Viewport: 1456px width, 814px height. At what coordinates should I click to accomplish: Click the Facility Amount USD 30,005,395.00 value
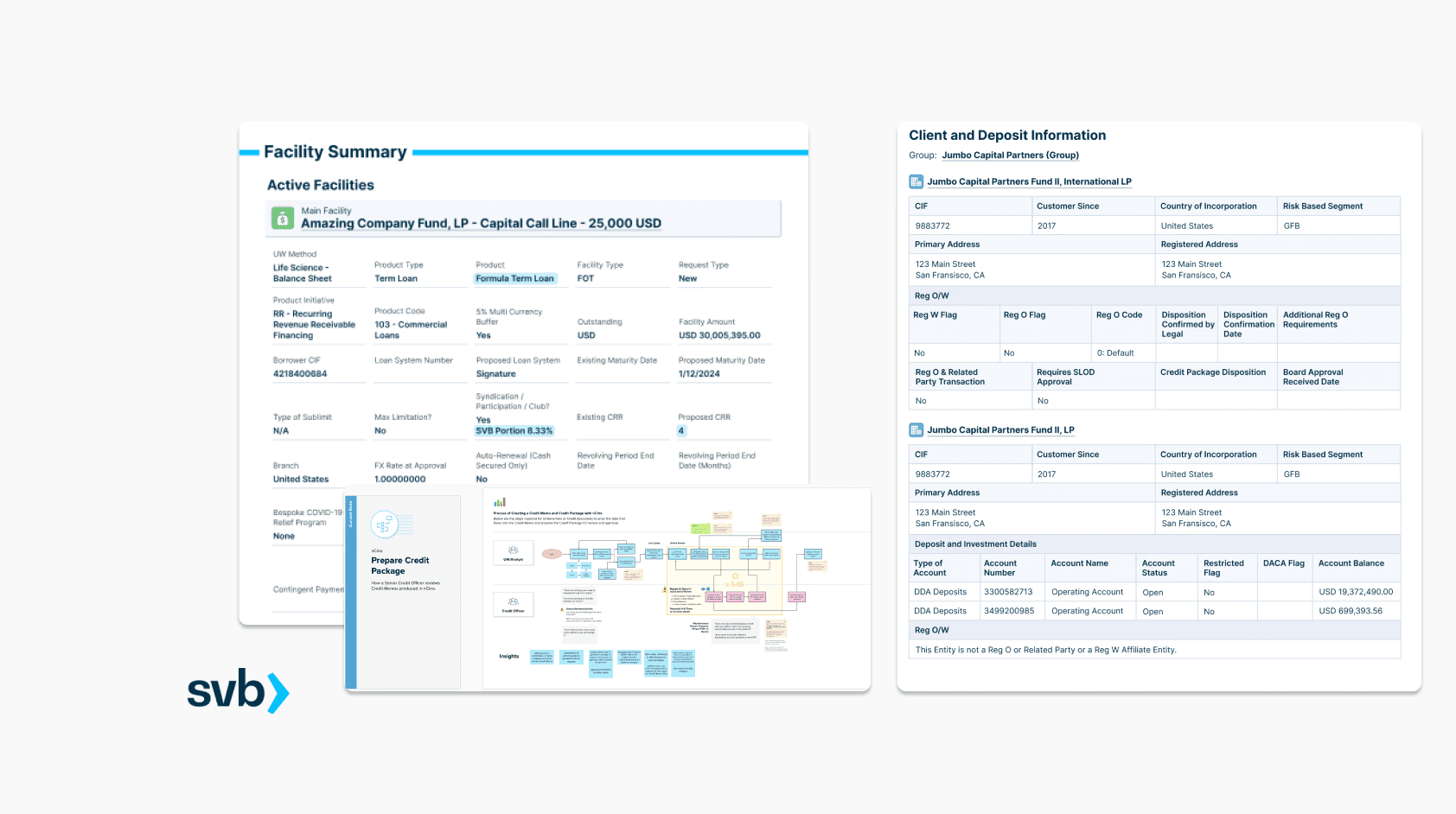[x=719, y=335]
